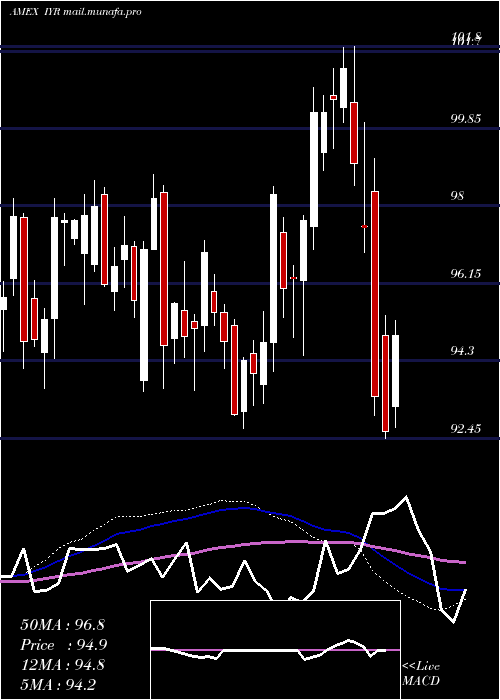Click the 5MA : 94.2 readout
This screenshot has width=500, height=700.
tap(58, 684)
